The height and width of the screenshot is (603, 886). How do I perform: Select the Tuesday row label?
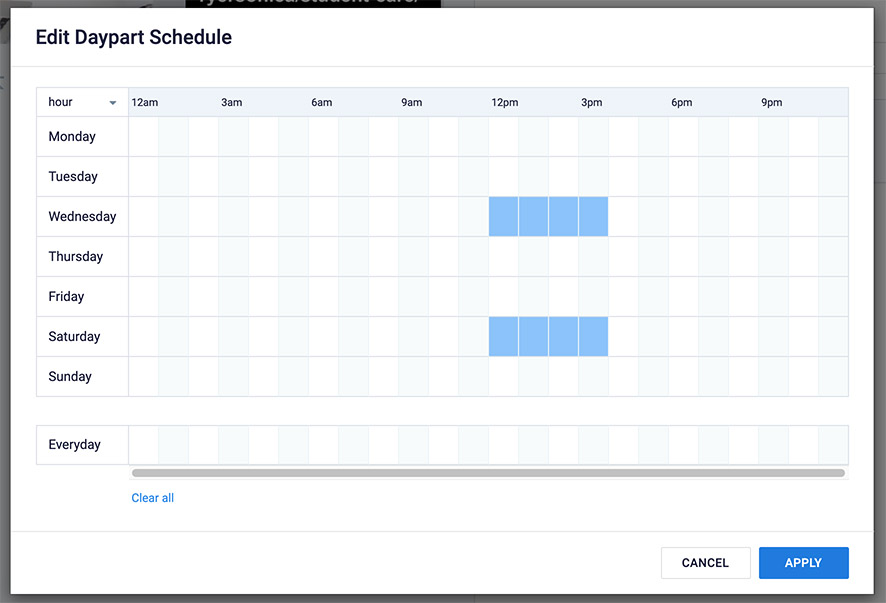(x=73, y=177)
